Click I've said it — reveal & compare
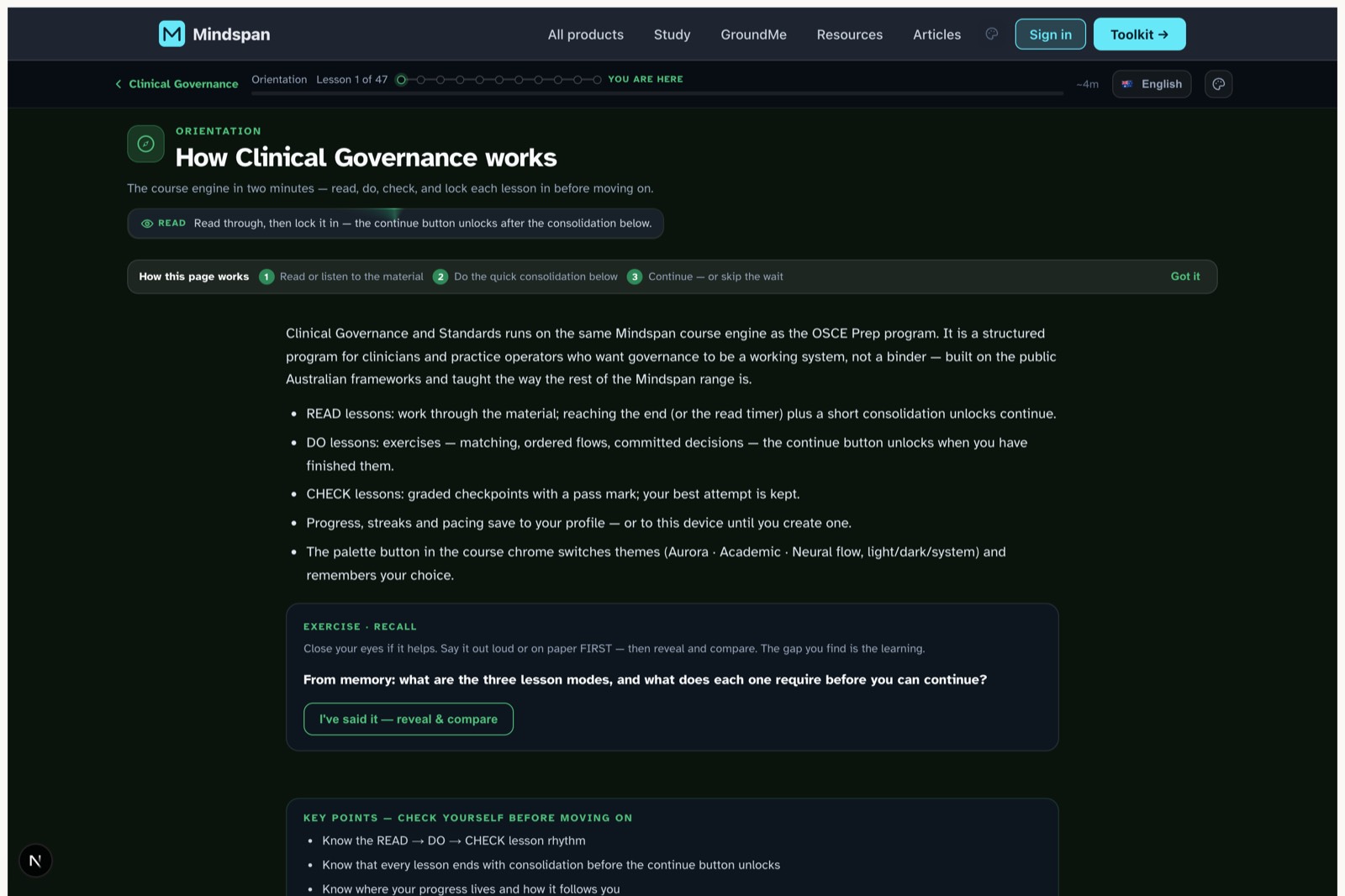The height and width of the screenshot is (896, 1345). 408,719
